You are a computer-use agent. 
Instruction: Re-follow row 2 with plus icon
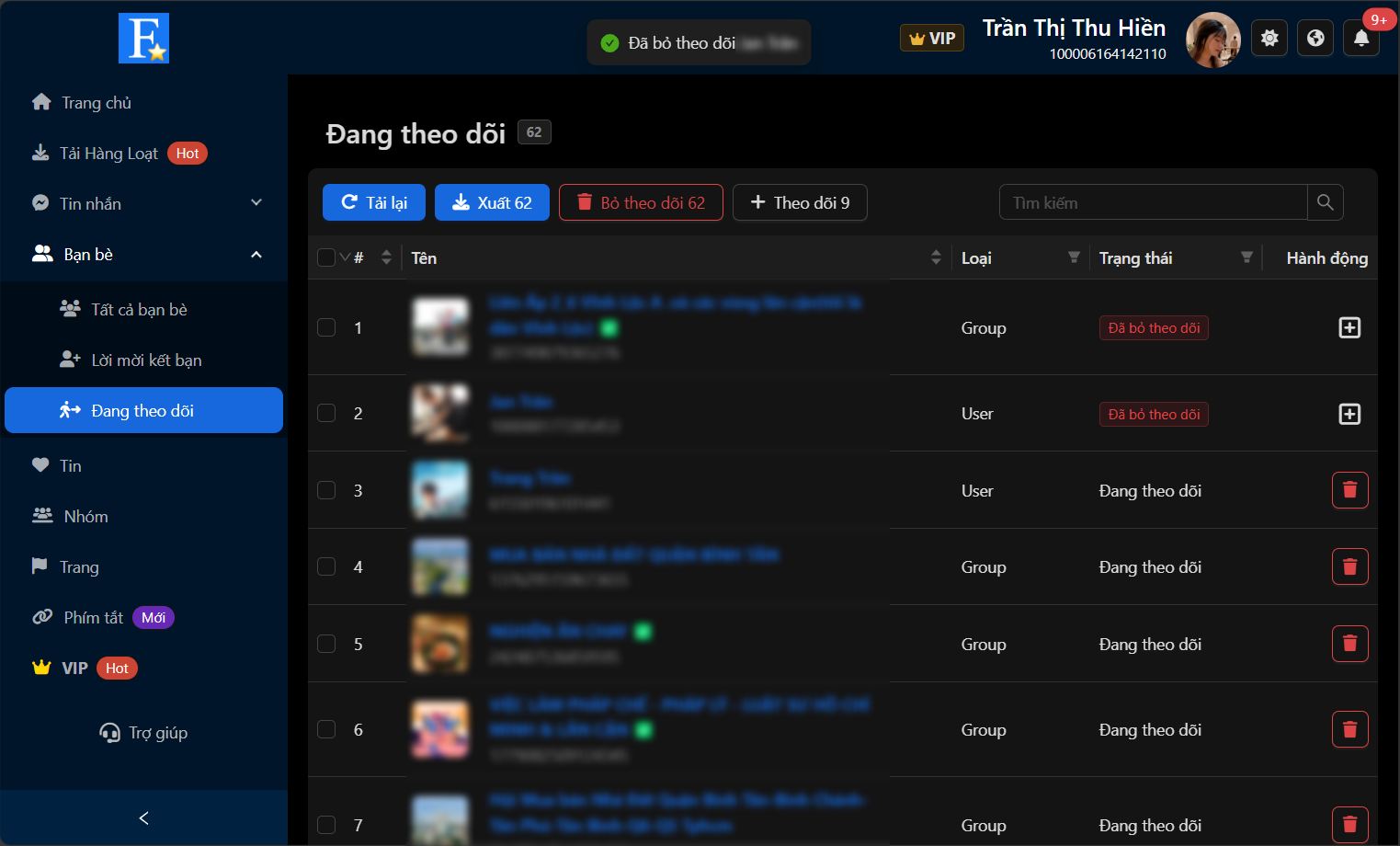[x=1349, y=414]
